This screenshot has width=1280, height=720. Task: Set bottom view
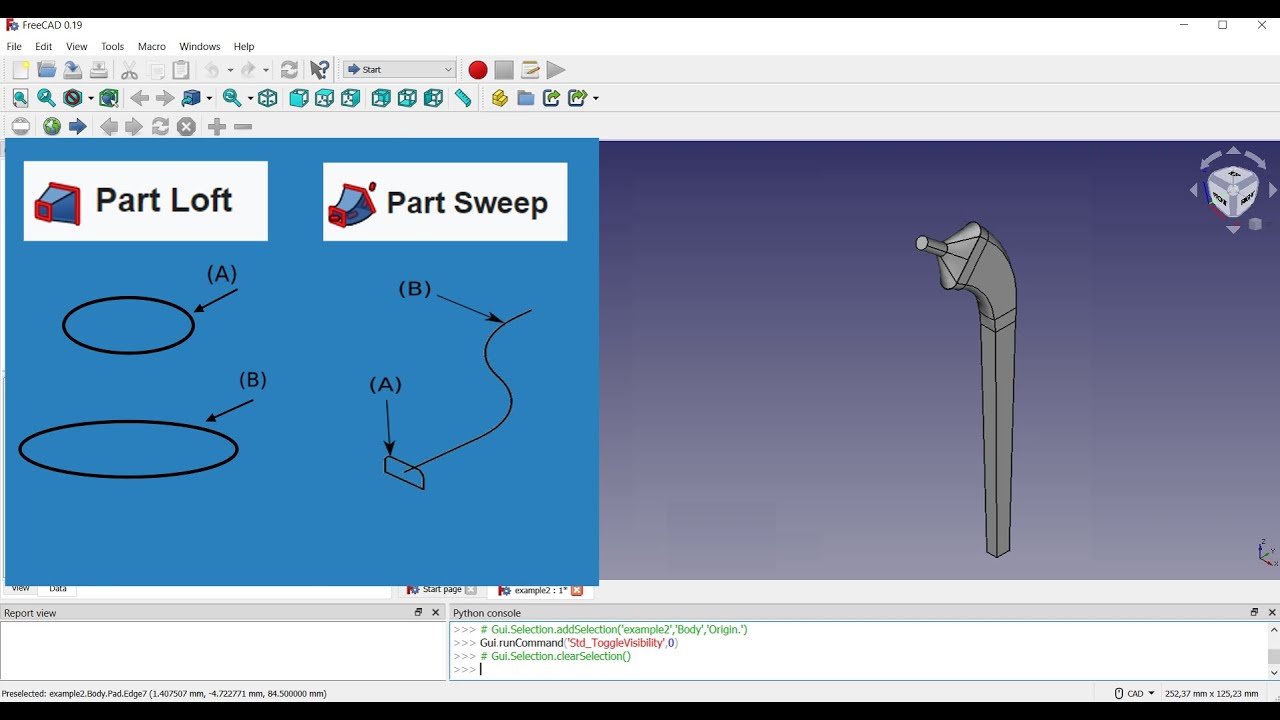point(407,98)
